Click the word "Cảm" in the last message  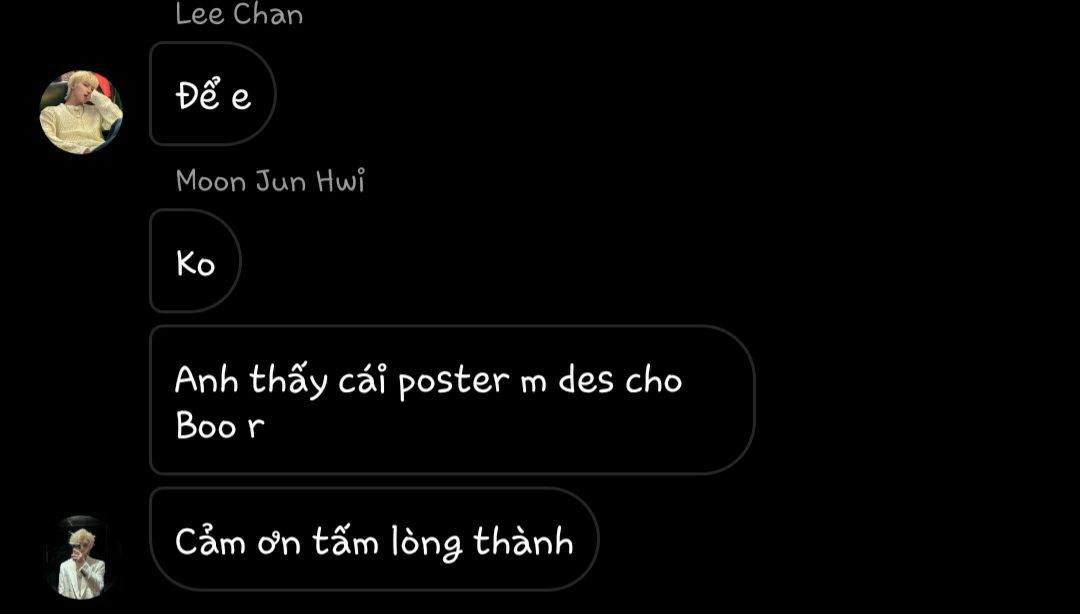tap(210, 541)
